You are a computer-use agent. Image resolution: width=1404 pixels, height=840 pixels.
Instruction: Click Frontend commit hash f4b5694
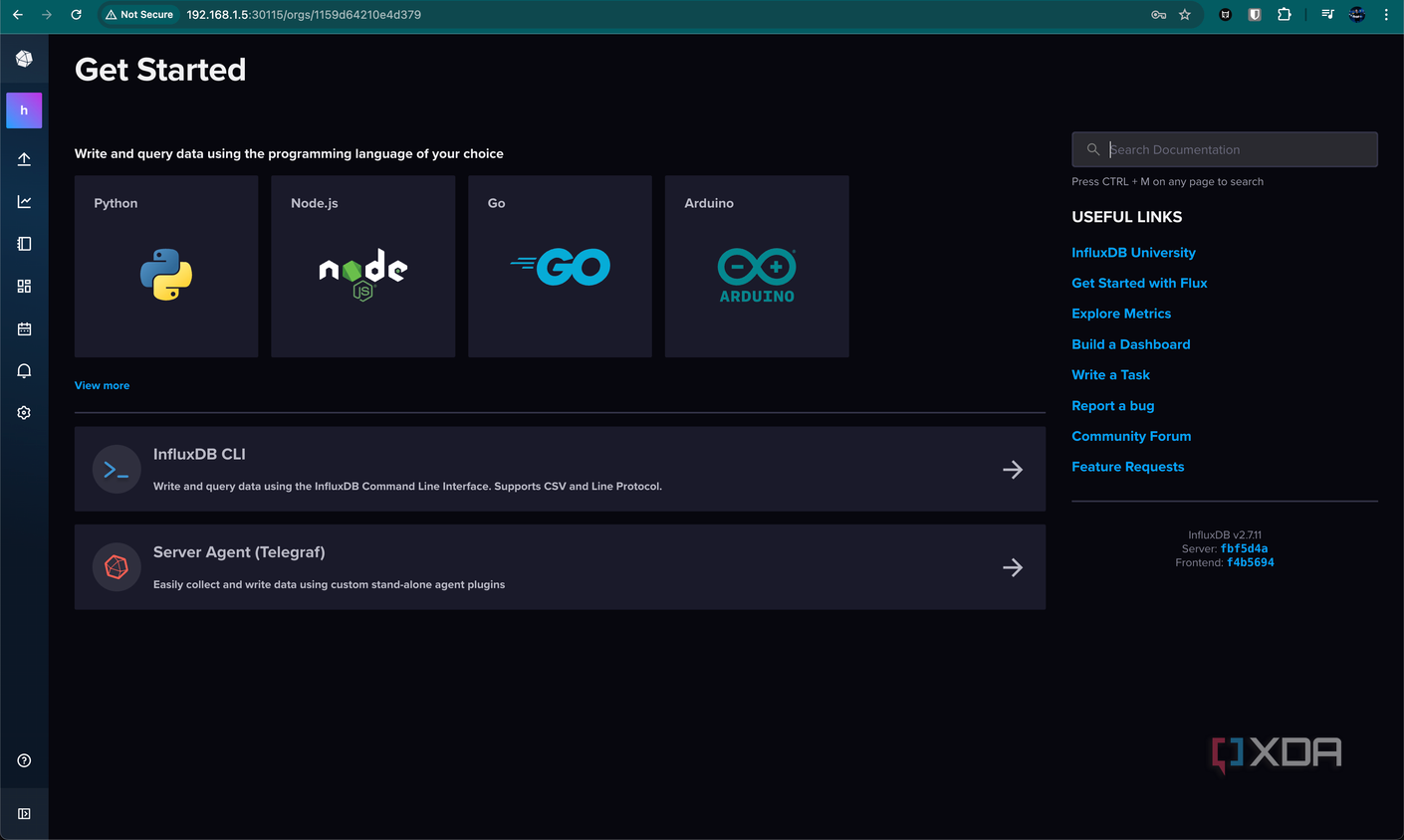[1251, 562]
